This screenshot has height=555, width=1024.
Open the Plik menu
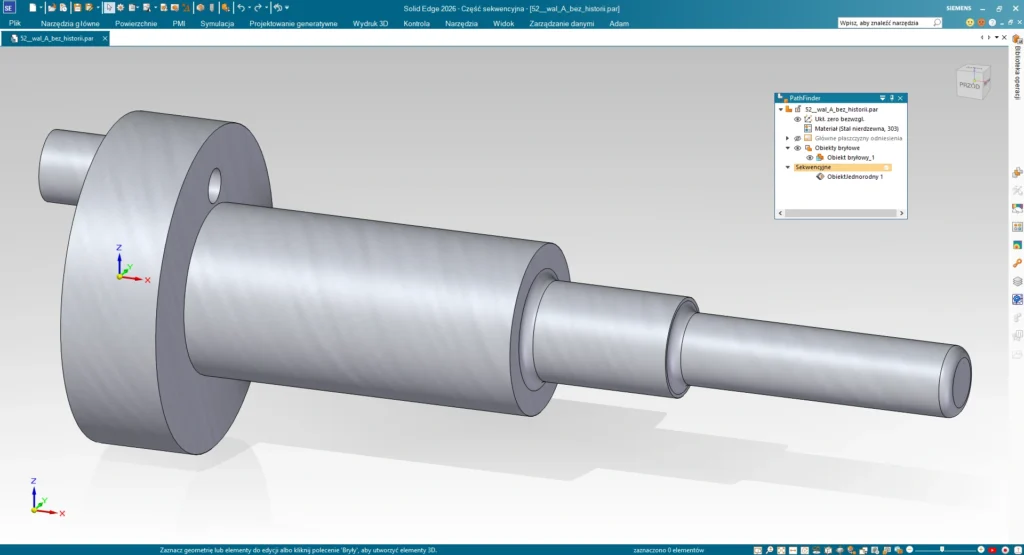coord(15,22)
